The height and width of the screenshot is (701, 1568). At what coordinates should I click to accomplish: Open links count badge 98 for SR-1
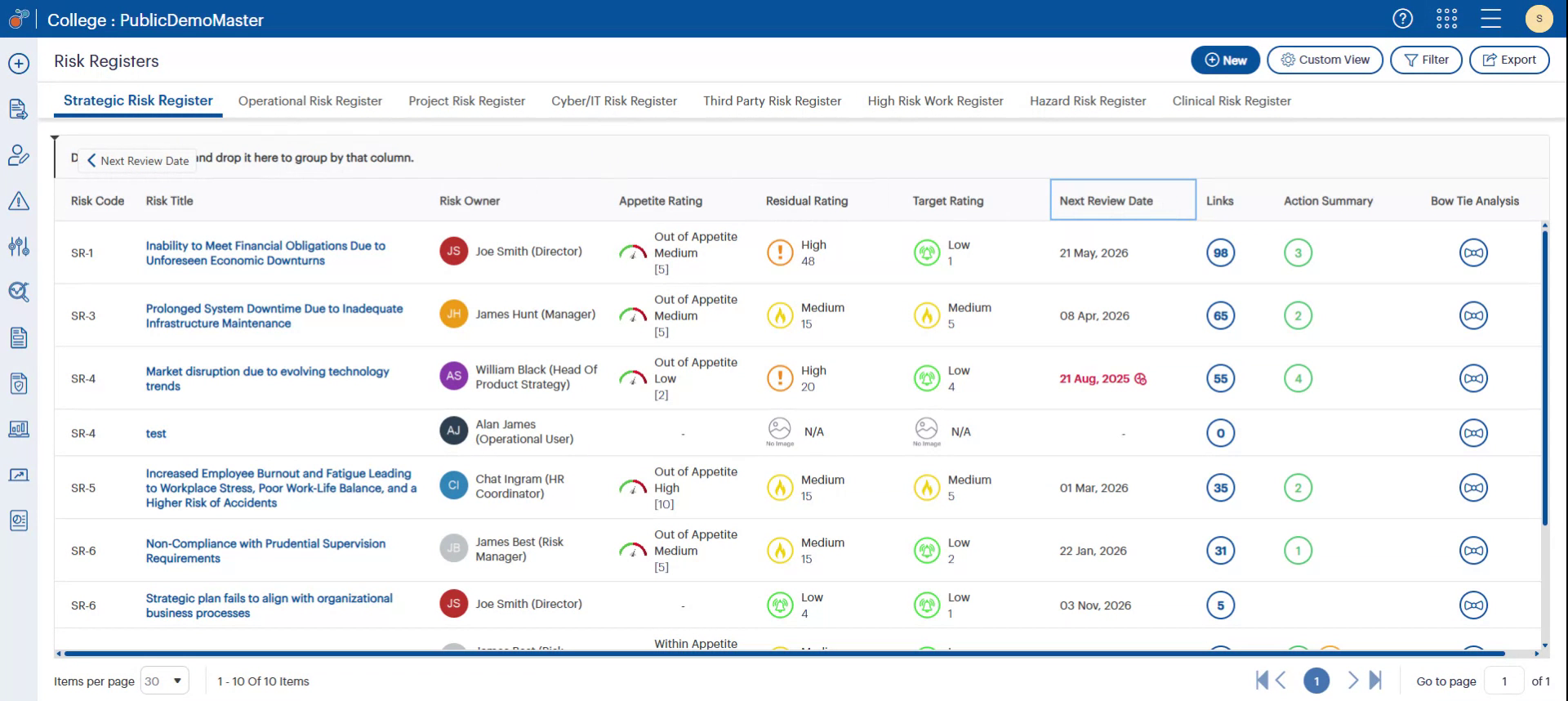[x=1220, y=252]
